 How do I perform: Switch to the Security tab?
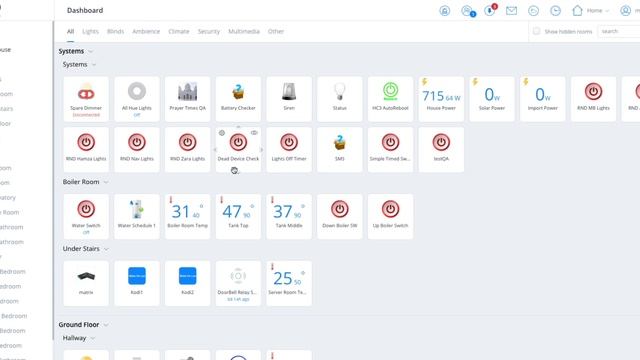pyautogui.click(x=209, y=31)
